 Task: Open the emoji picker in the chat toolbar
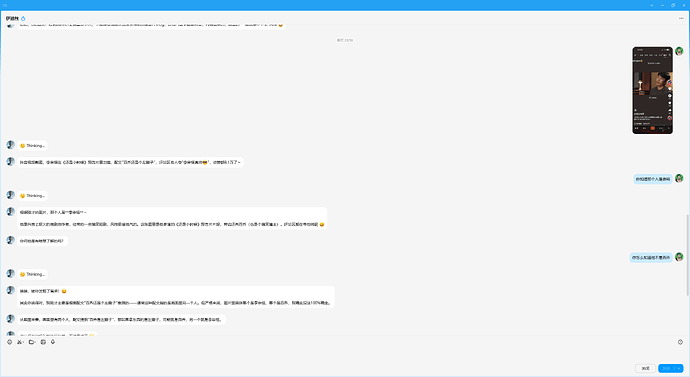click(x=10, y=342)
